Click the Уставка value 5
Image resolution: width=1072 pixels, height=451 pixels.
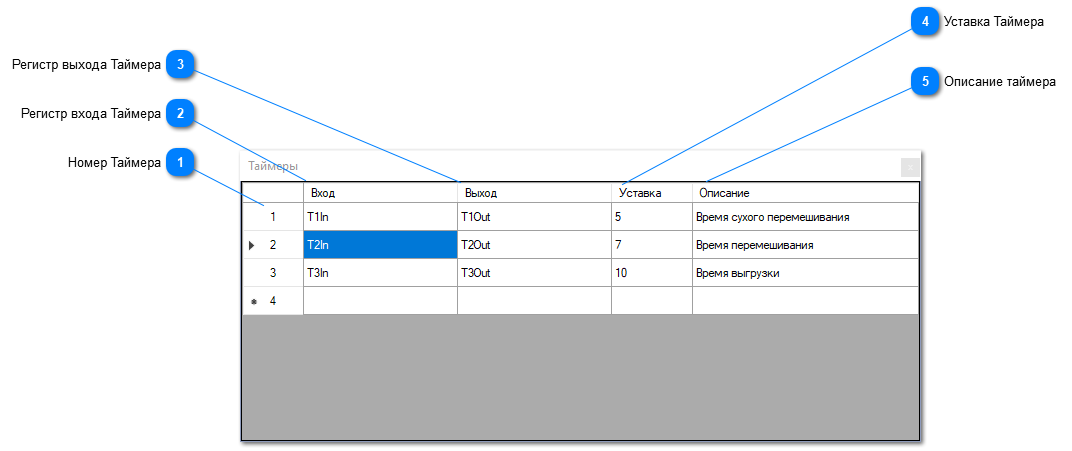click(x=652, y=217)
